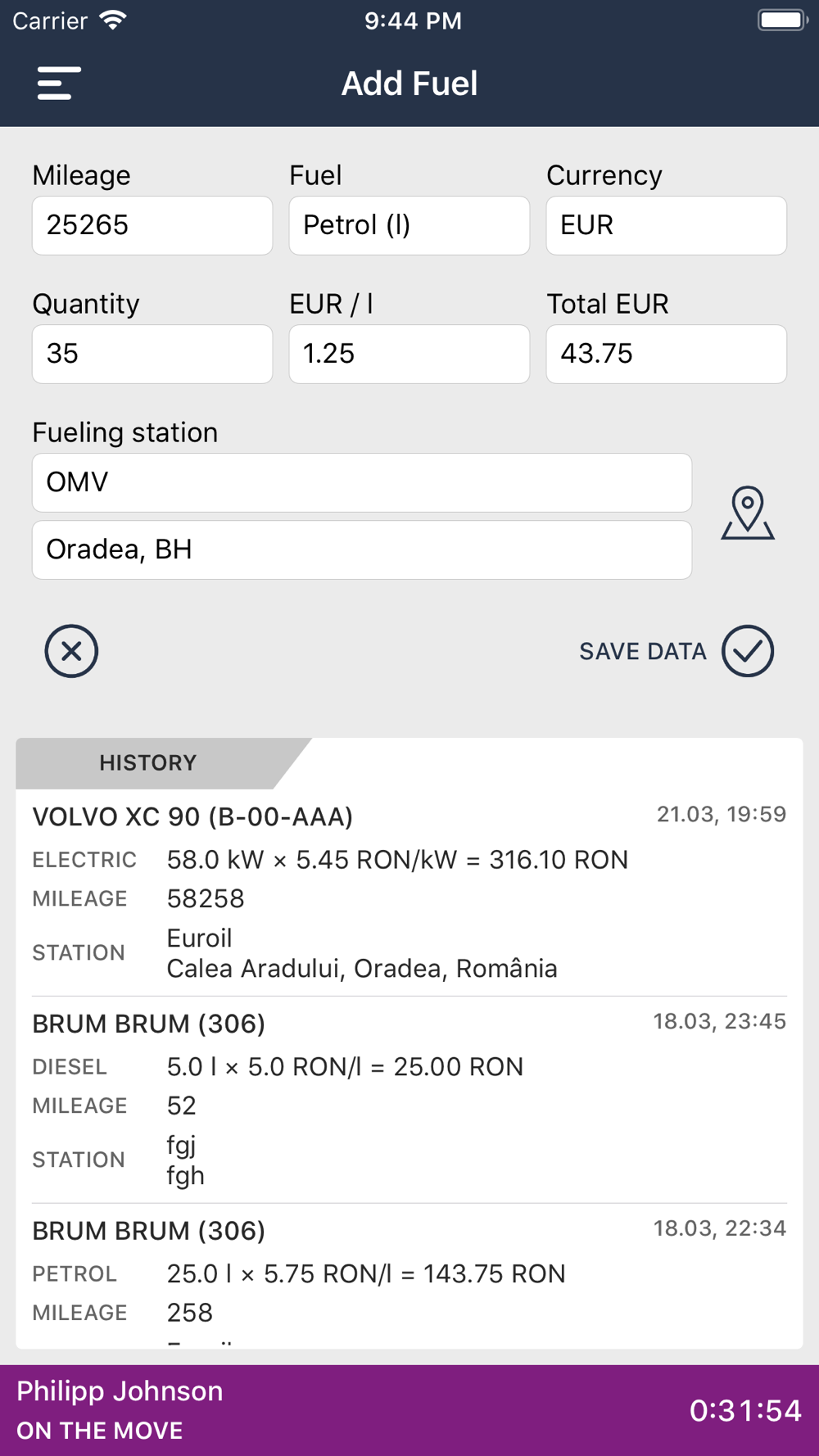Image resolution: width=819 pixels, height=1456 pixels.
Task: Tap the cancel X circle icon
Action: pyautogui.click(x=71, y=651)
